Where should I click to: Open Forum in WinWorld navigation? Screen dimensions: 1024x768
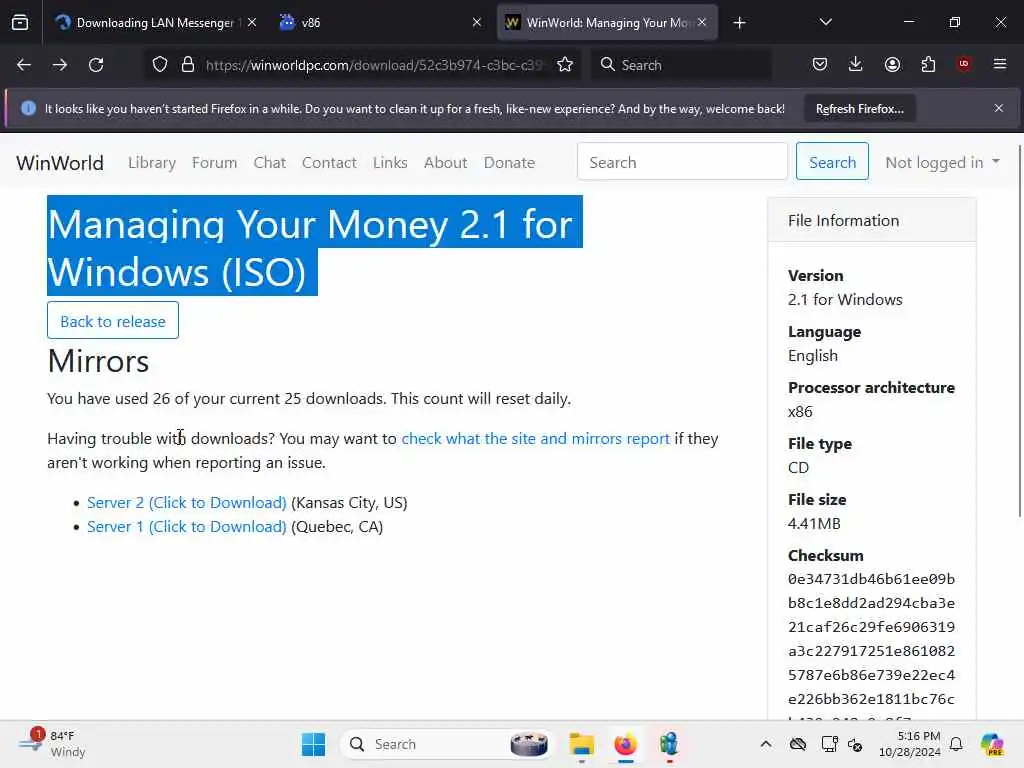(214, 163)
